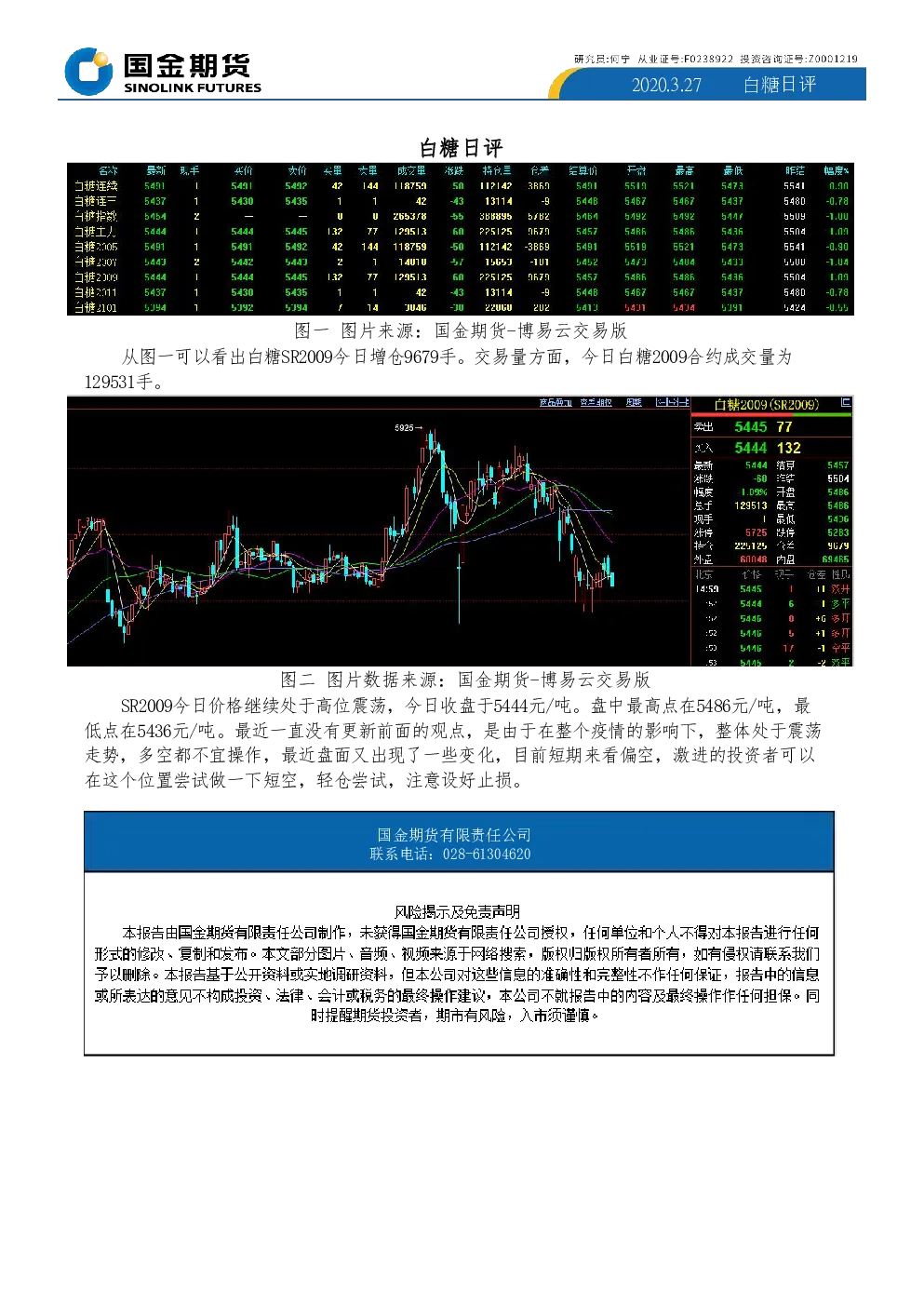The width and height of the screenshot is (924, 1306).
Task: Click the first underlined link above the chart
Action: click(x=556, y=402)
